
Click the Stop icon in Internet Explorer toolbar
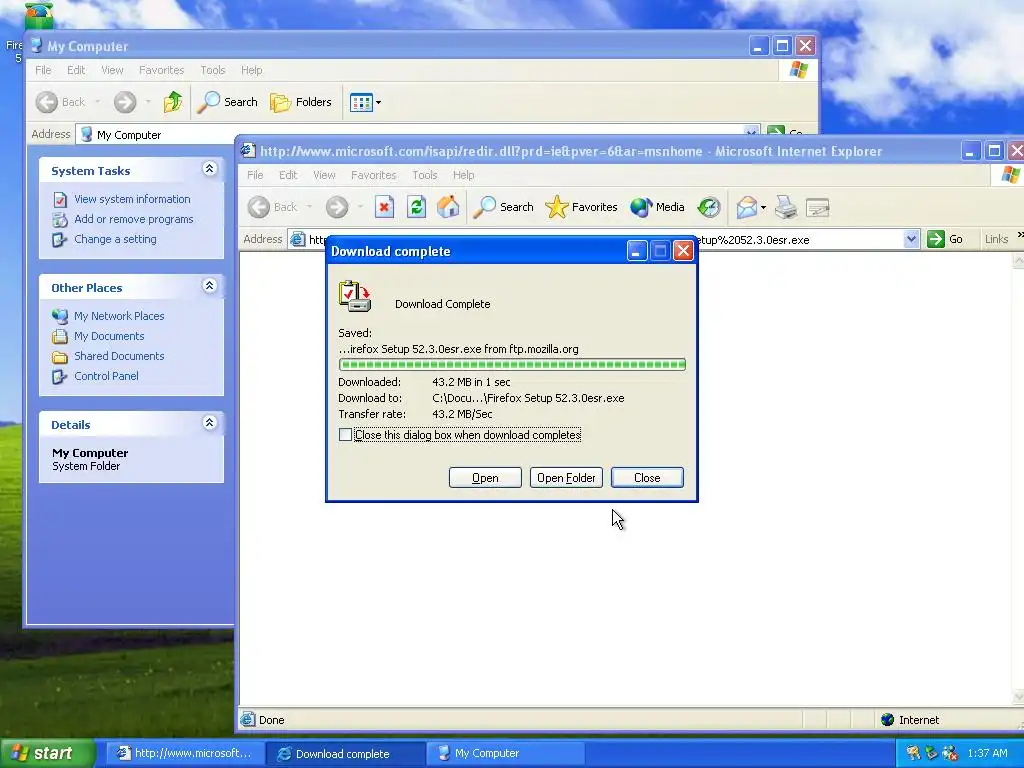coord(384,208)
